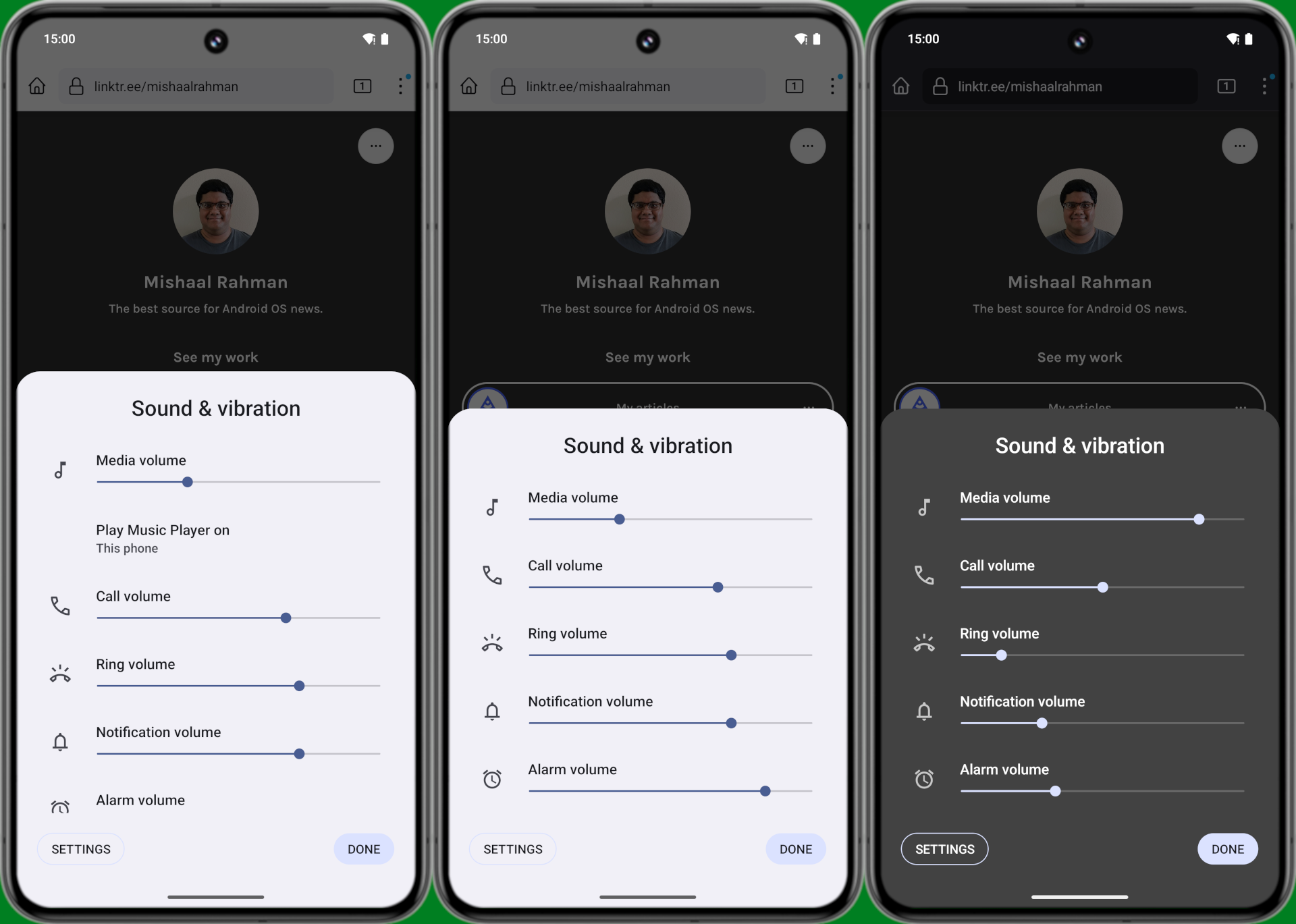Click SETTINGS button in Sound panel

coord(81,848)
